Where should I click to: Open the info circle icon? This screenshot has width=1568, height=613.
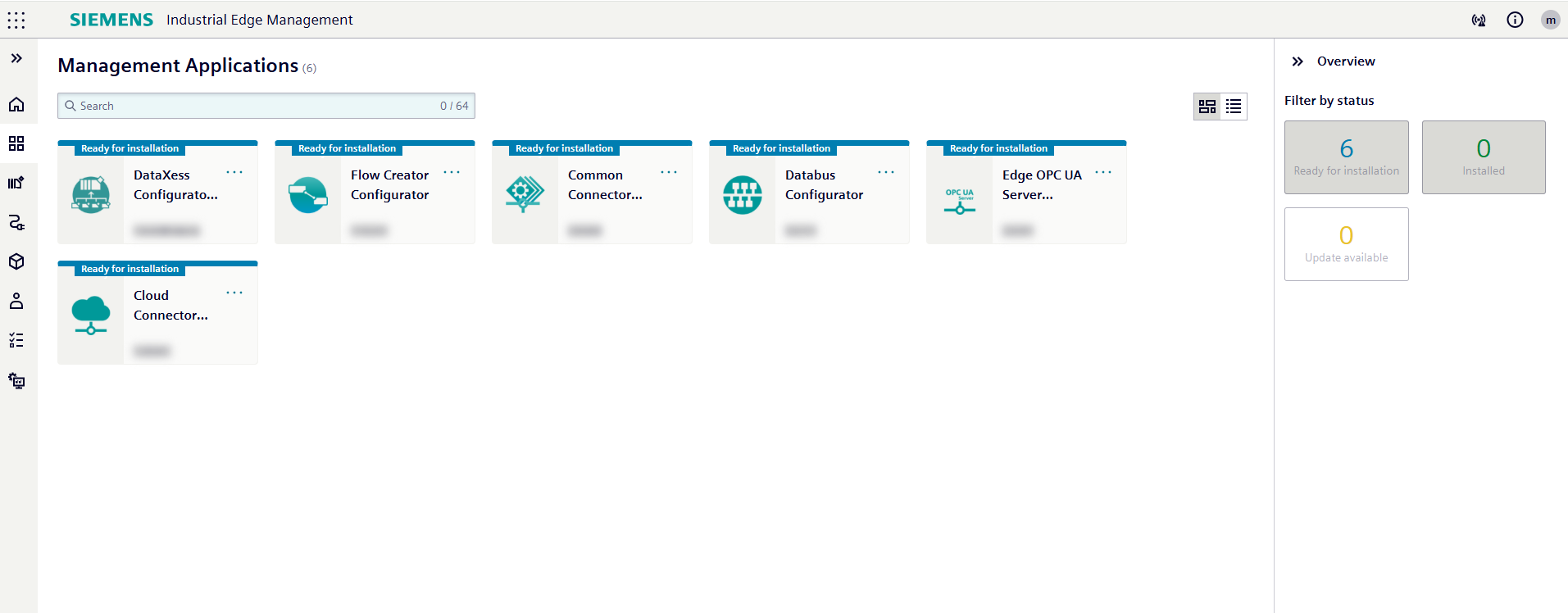pos(1515,20)
